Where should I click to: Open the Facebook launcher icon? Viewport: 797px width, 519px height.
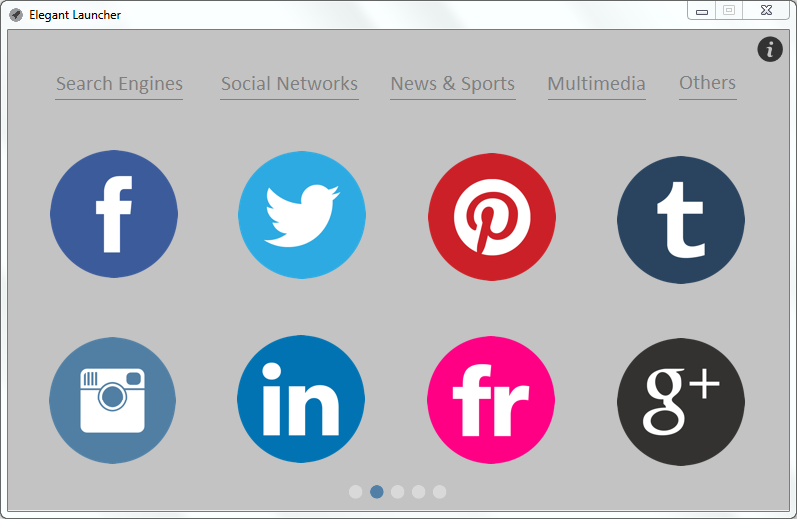pyautogui.click(x=114, y=214)
